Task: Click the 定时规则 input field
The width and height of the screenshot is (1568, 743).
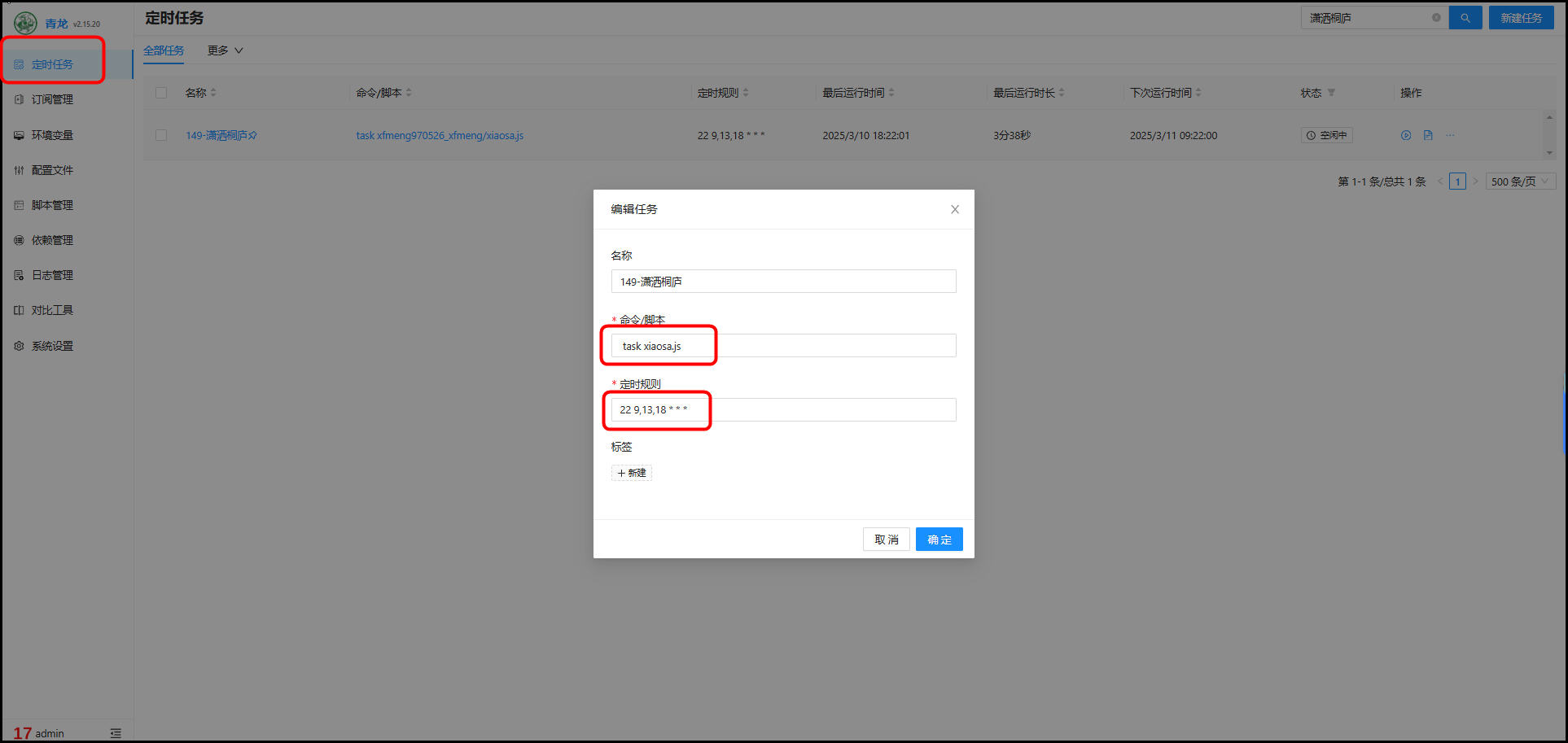Action: click(783, 409)
